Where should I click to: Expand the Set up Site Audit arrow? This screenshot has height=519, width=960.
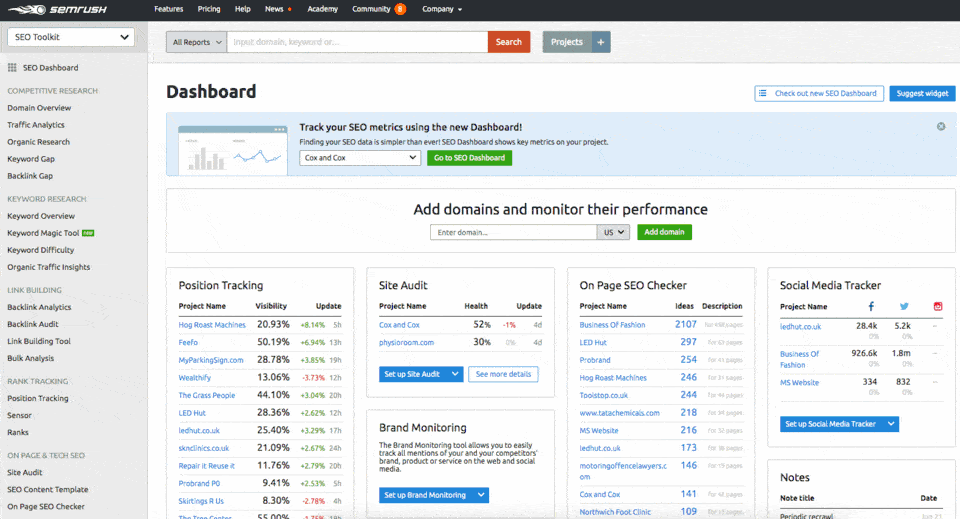click(455, 374)
